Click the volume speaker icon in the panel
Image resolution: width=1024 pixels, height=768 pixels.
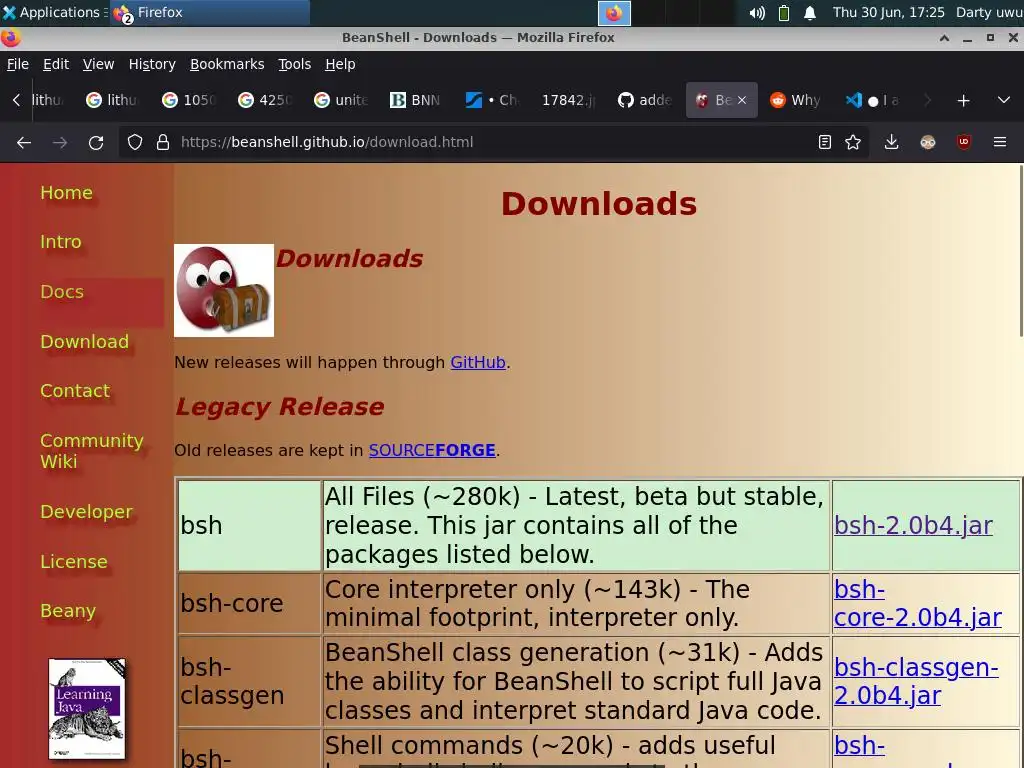pyautogui.click(x=757, y=12)
